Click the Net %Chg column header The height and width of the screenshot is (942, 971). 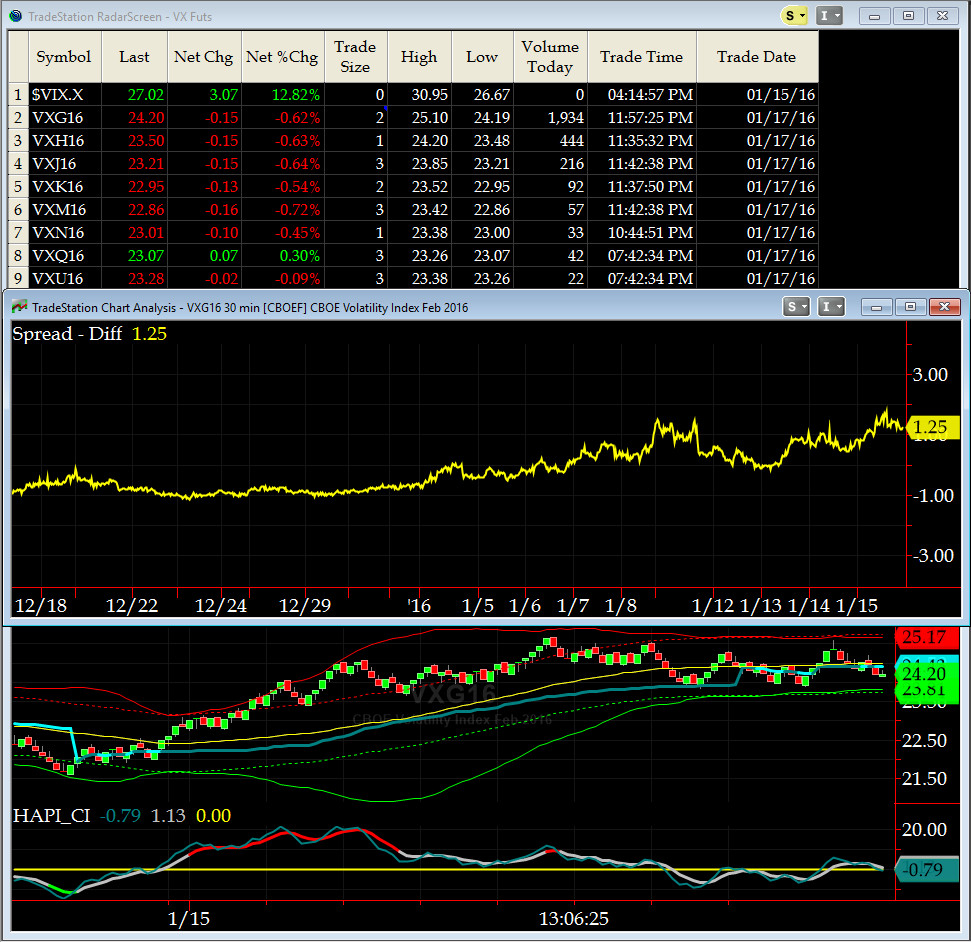[282, 57]
